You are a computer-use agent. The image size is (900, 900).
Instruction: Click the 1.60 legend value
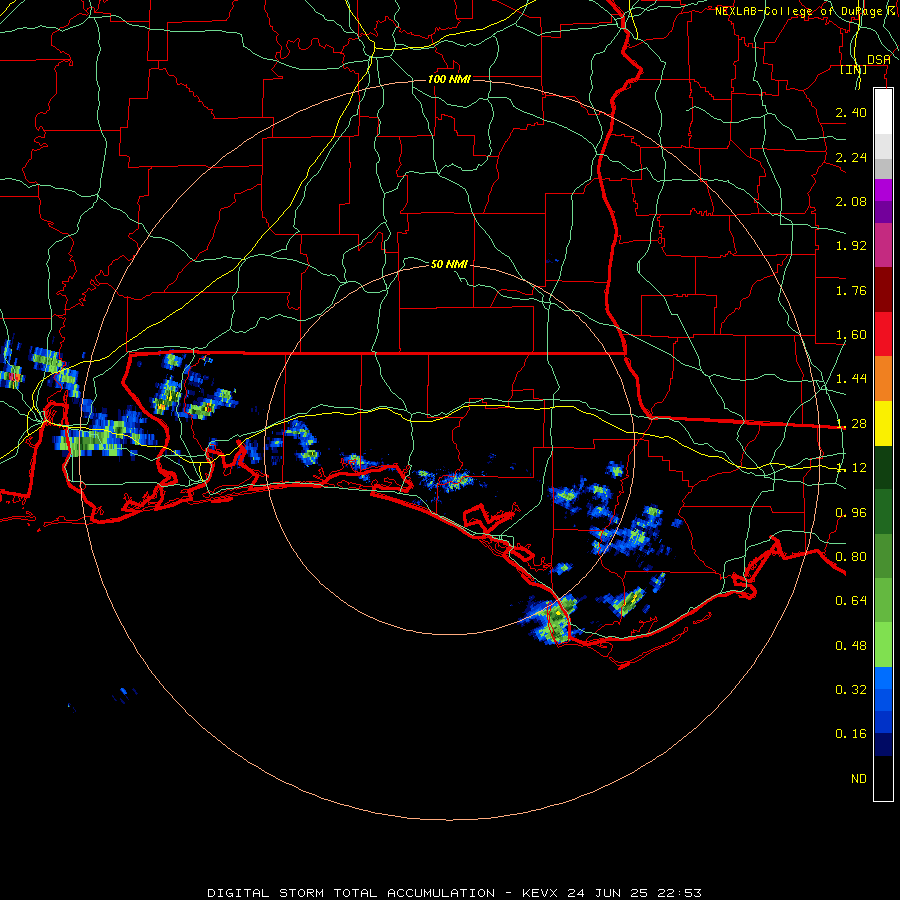(x=851, y=335)
